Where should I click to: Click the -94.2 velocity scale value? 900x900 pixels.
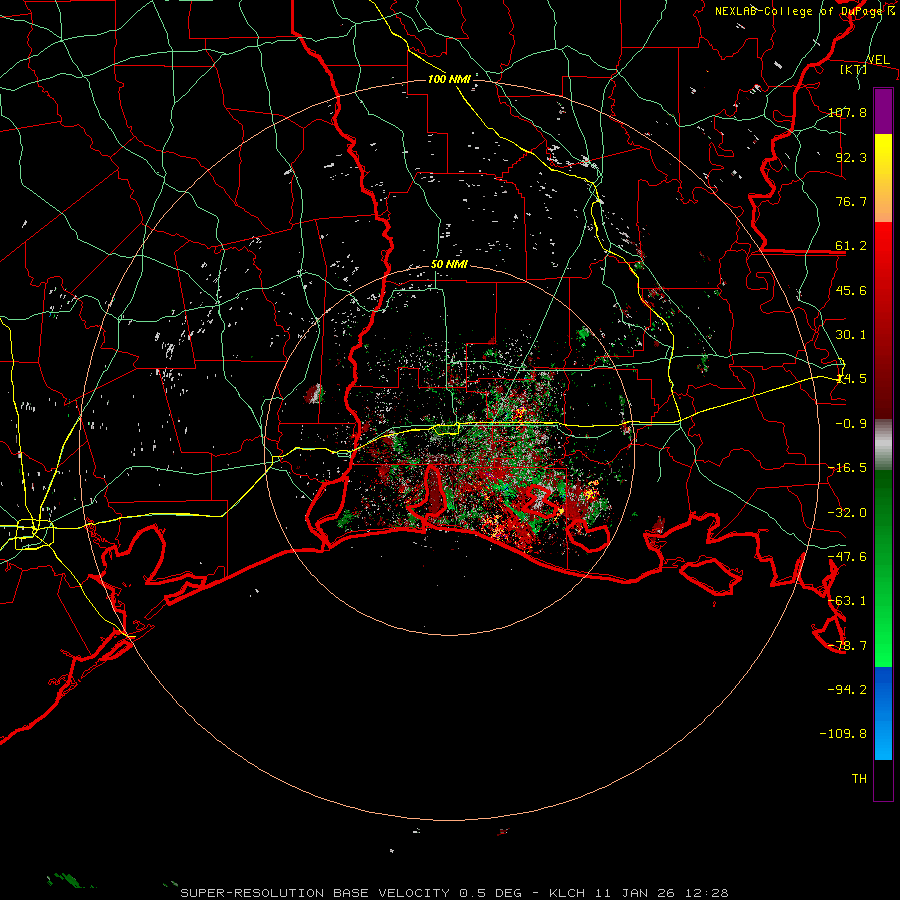click(847, 689)
